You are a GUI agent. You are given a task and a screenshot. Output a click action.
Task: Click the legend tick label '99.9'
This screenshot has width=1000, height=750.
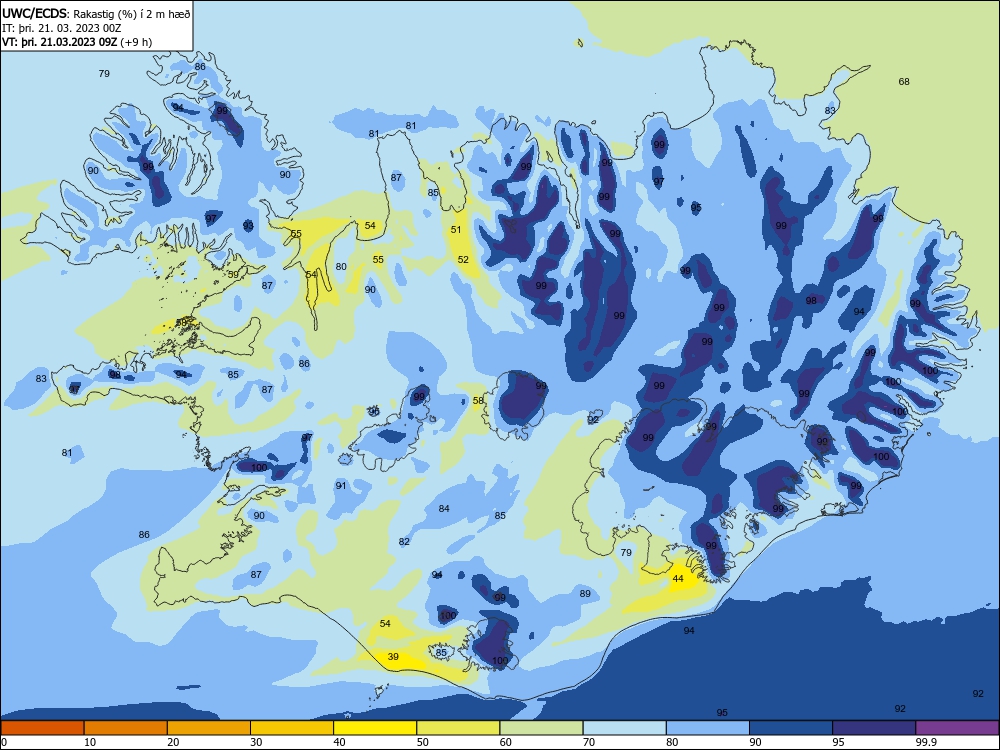(x=926, y=742)
